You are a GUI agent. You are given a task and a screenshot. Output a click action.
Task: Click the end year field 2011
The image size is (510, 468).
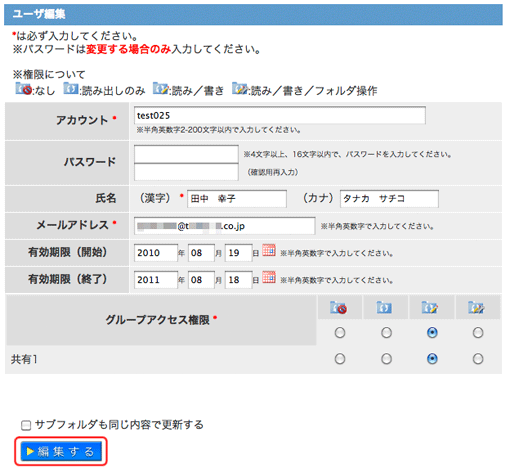point(156,280)
